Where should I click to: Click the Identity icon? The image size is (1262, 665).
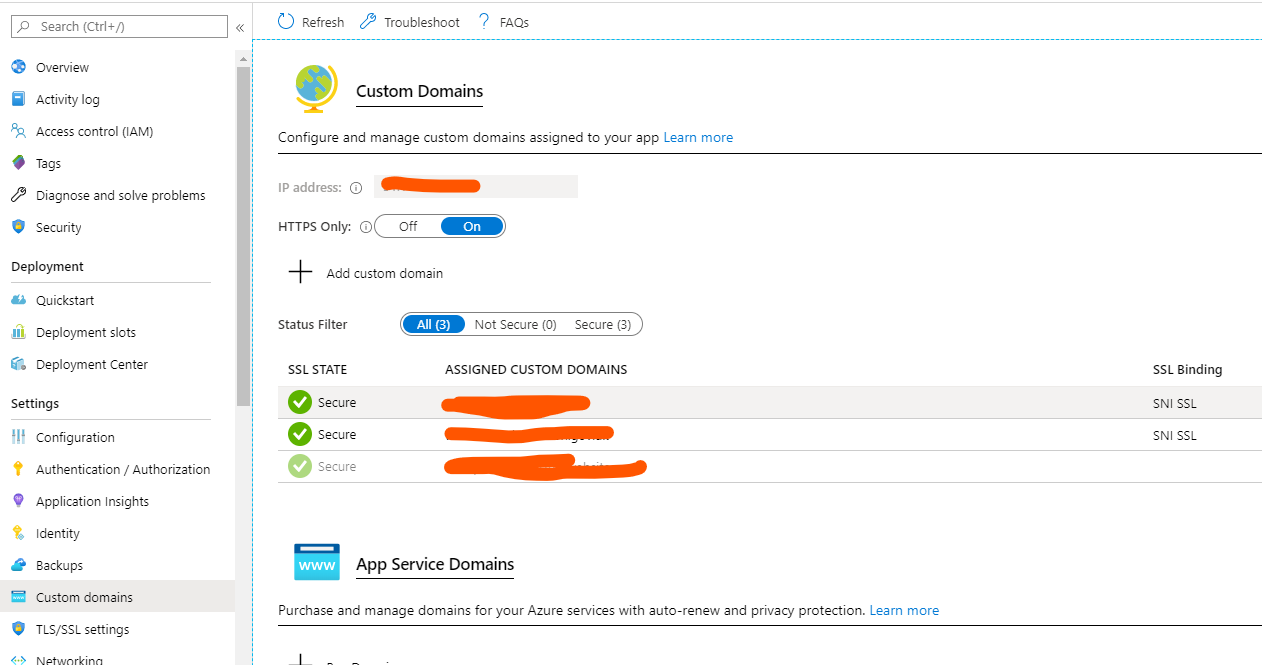18,533
